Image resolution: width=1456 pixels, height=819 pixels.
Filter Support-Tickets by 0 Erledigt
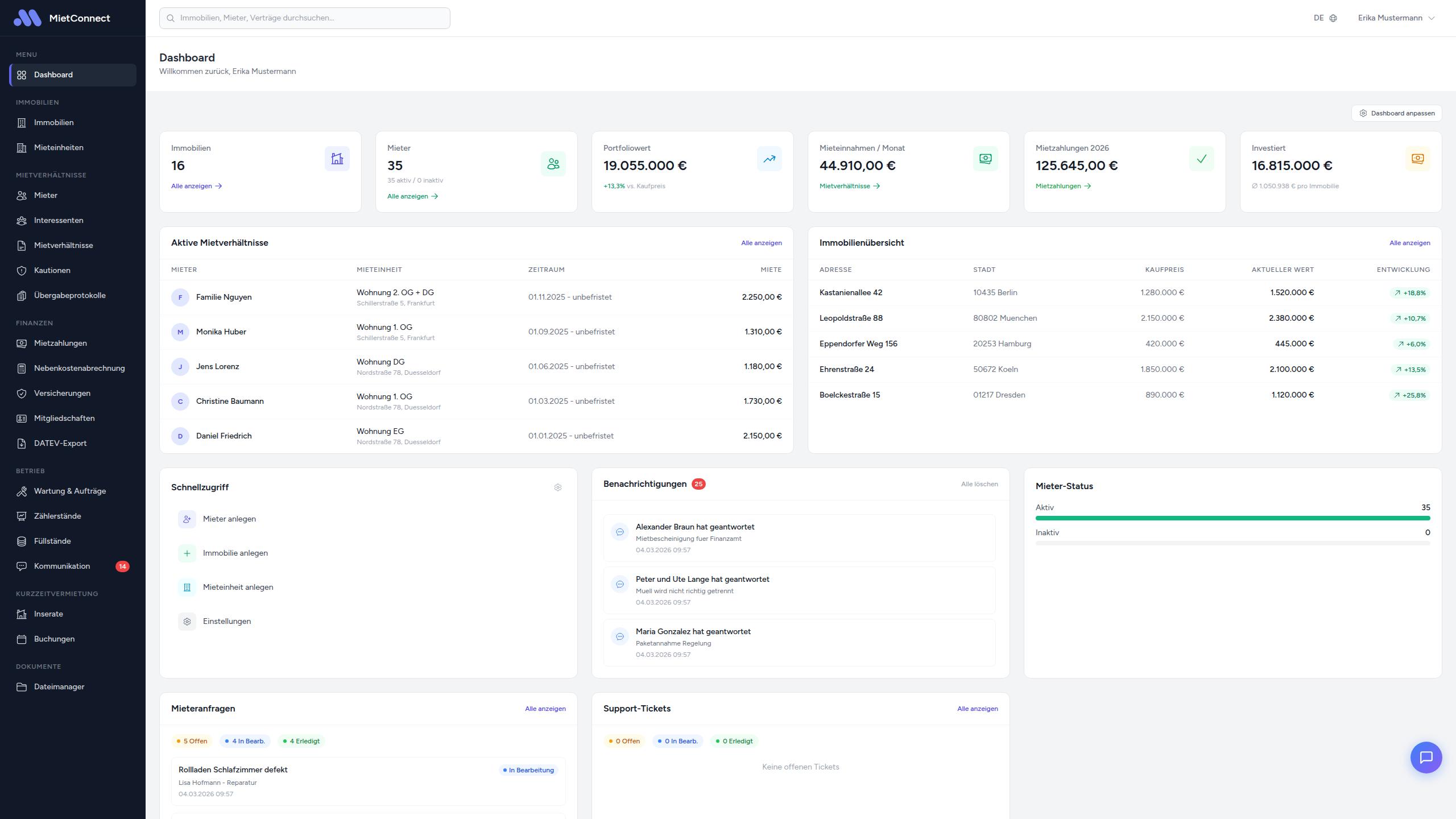pos(734,741)
